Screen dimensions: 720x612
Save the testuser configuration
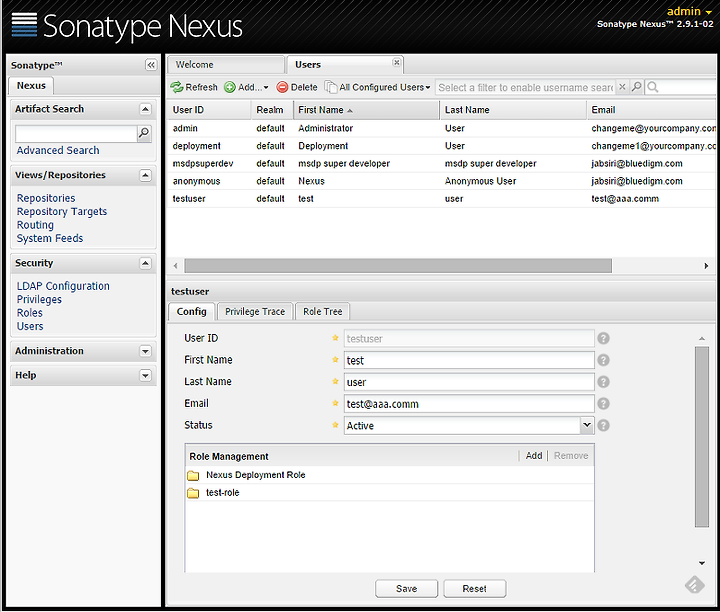[x=406, y=589]
